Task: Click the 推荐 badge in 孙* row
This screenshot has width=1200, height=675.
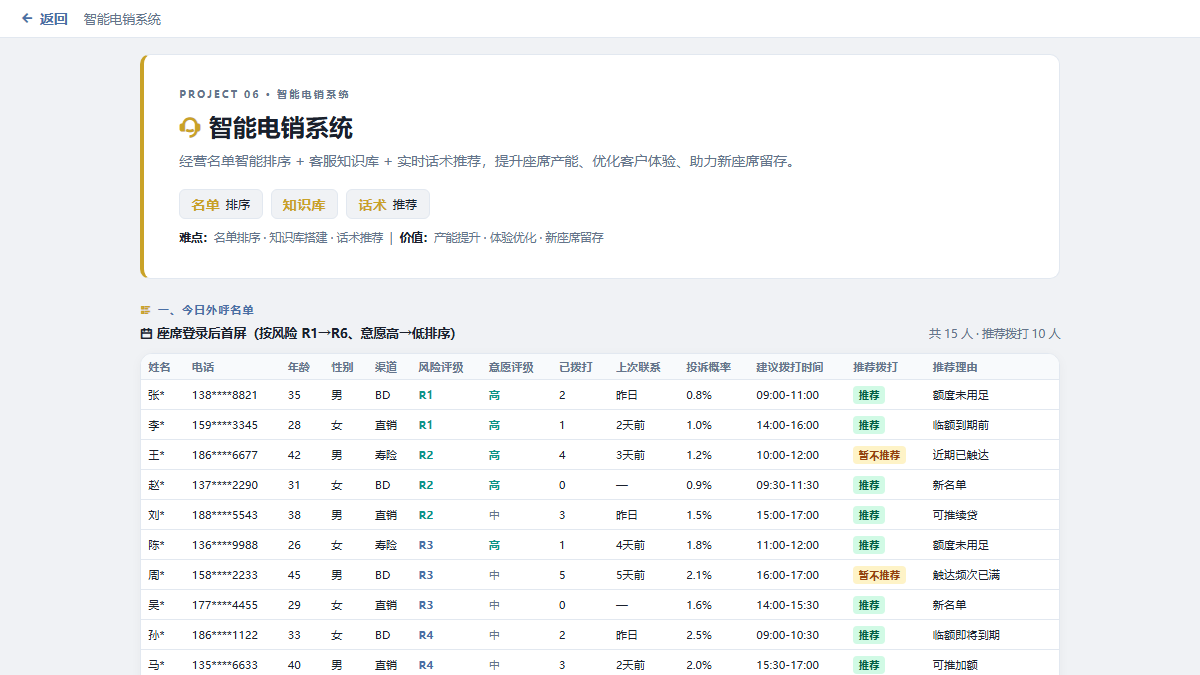Action: (868, 635)
